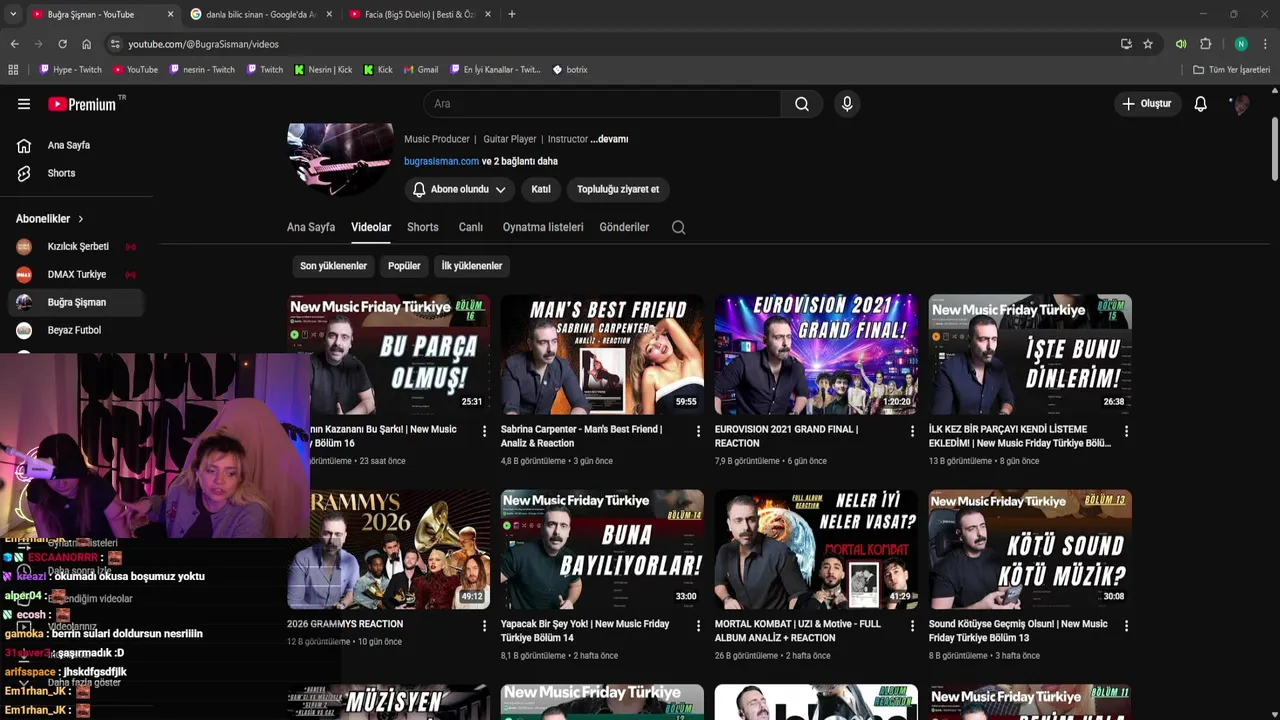Play EUROVISION 2021 GRAND FINAL thumbnail
1280x720 pixels.
(816, 354)
